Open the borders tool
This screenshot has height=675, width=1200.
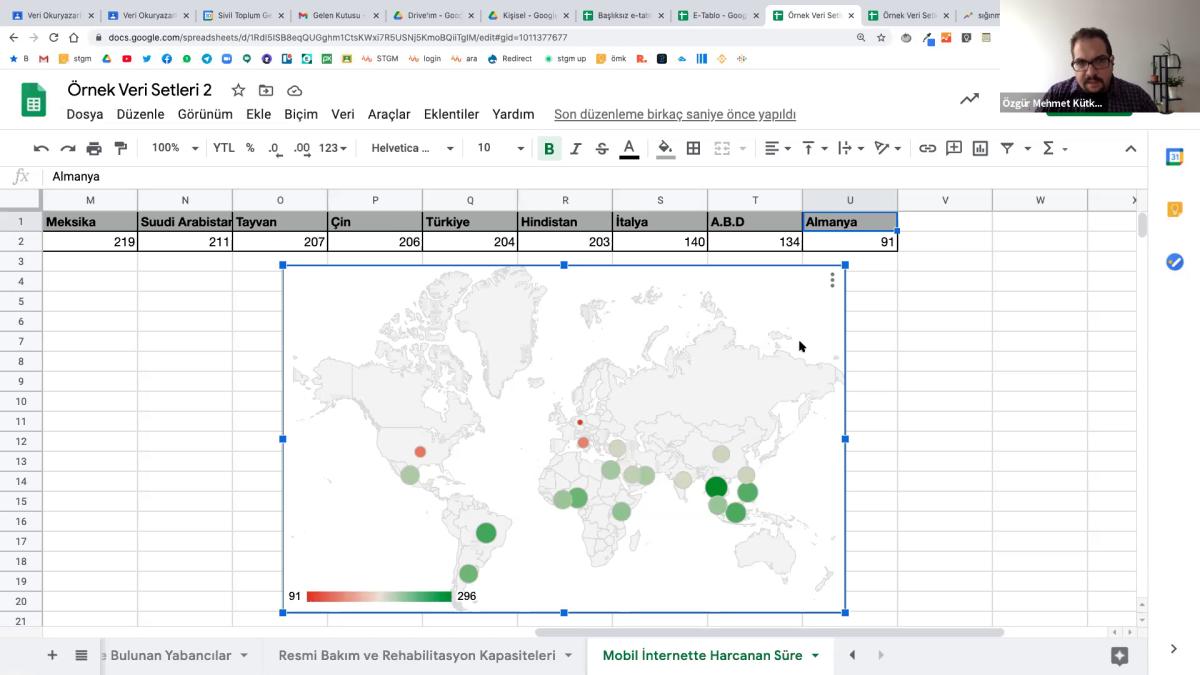[x=693, y=148]
